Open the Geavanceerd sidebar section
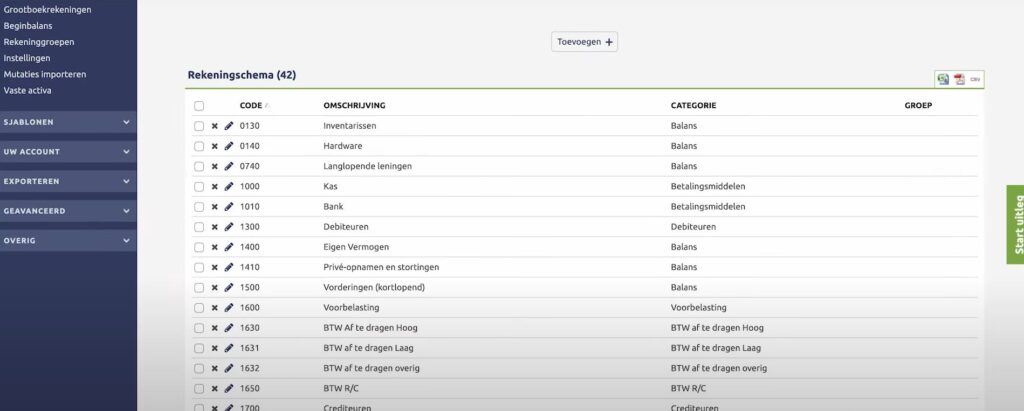Screen dimensions: 1024x411 point(67,211)
